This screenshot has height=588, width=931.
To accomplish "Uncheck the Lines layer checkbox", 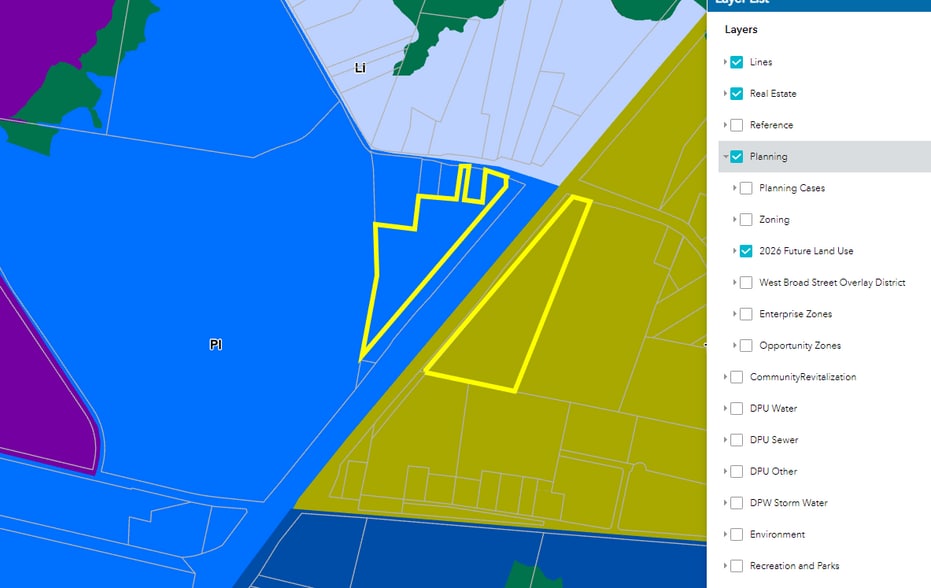I will pyautogui.click(x=737, y=62).
